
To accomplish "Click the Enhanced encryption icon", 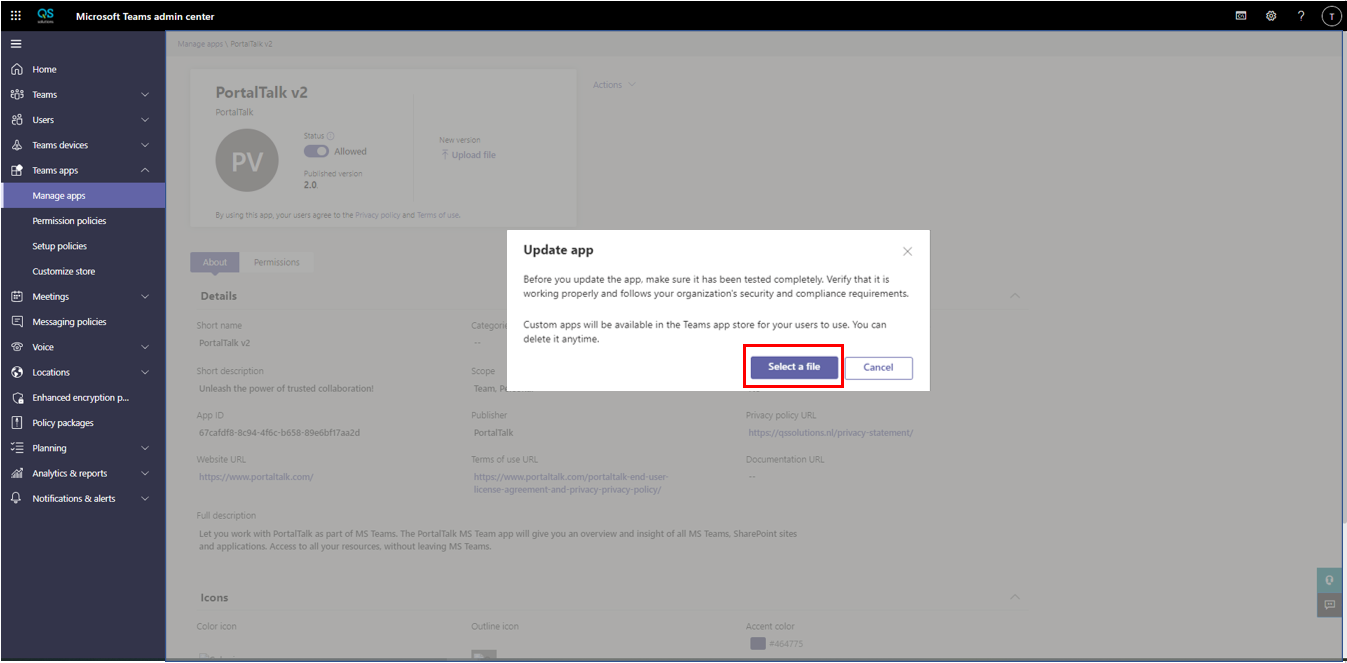I will tap(16, 397).
